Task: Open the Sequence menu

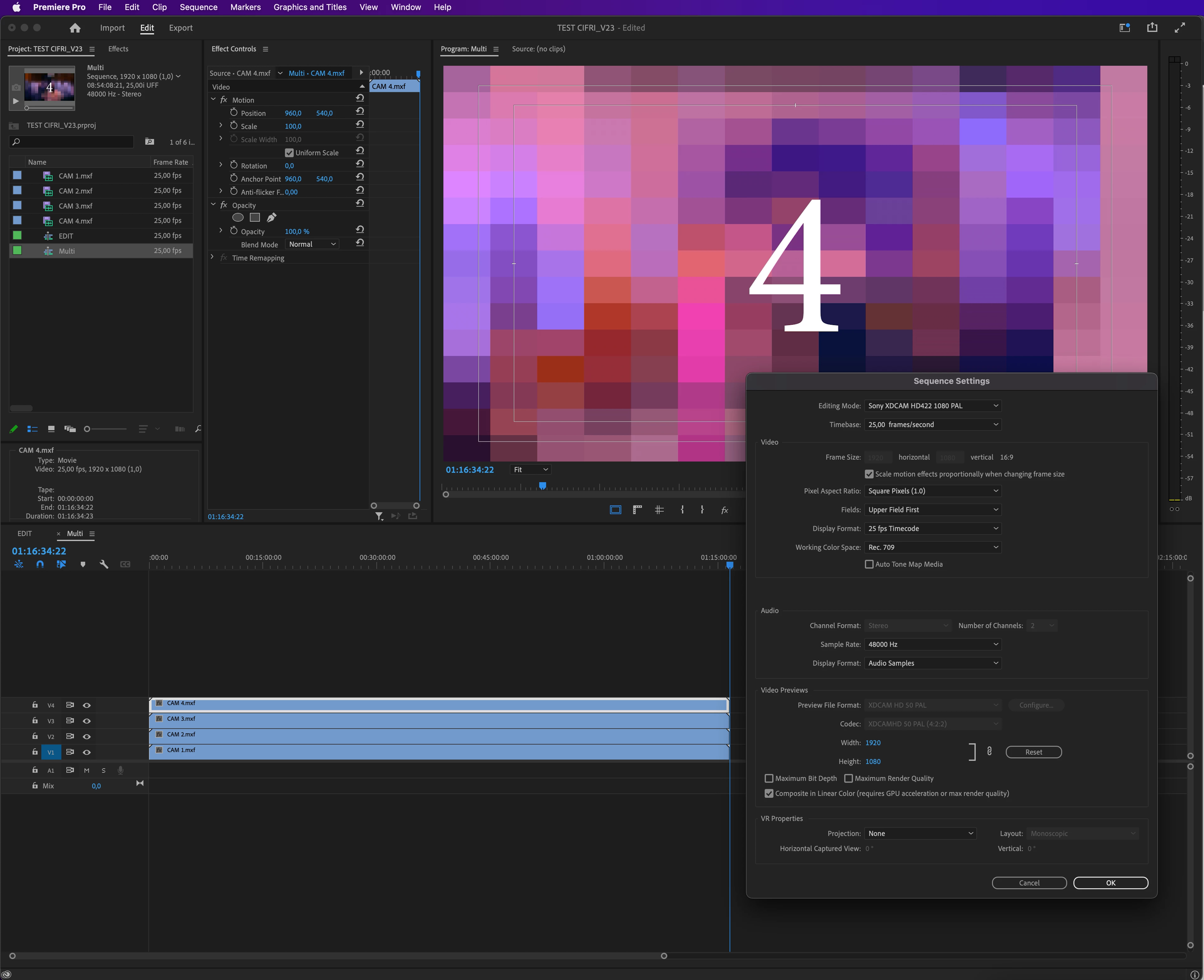Action: (x=198, y=7)
